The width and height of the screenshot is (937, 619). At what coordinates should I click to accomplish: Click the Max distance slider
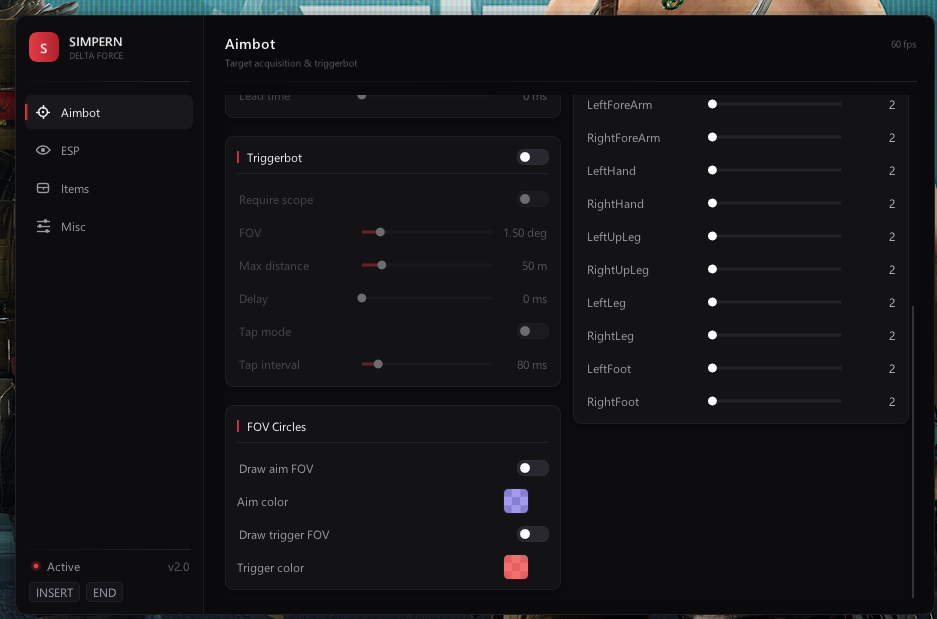pos(427,265)
